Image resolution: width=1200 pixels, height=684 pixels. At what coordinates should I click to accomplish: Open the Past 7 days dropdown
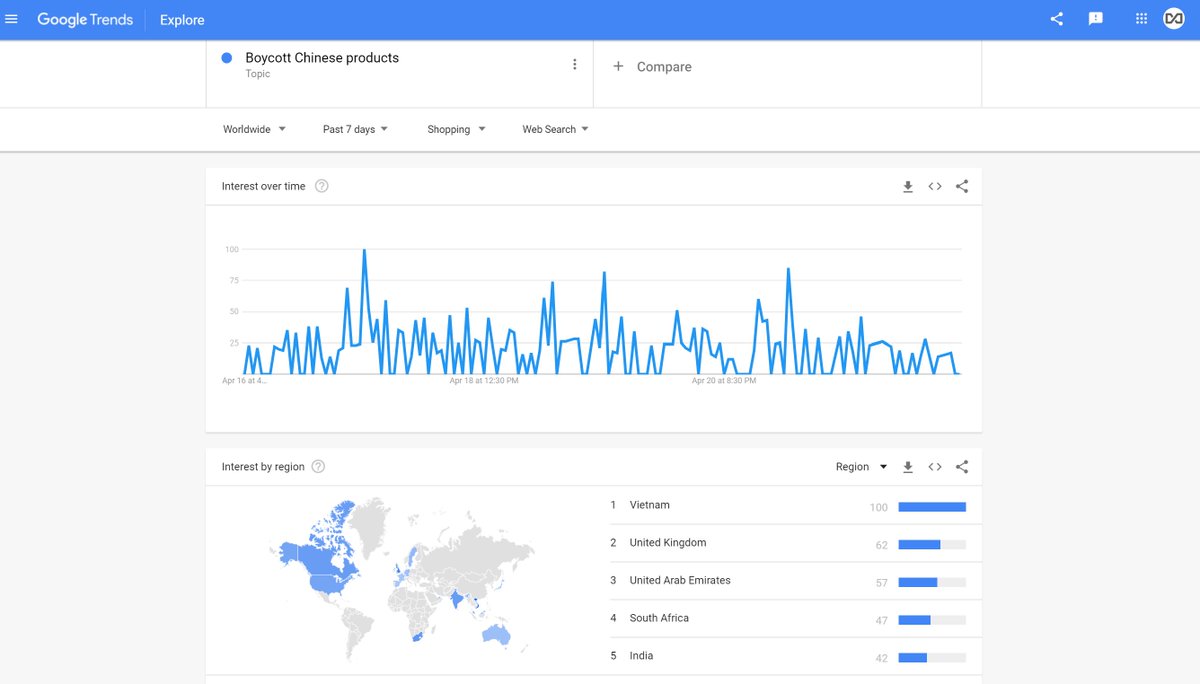355,129
